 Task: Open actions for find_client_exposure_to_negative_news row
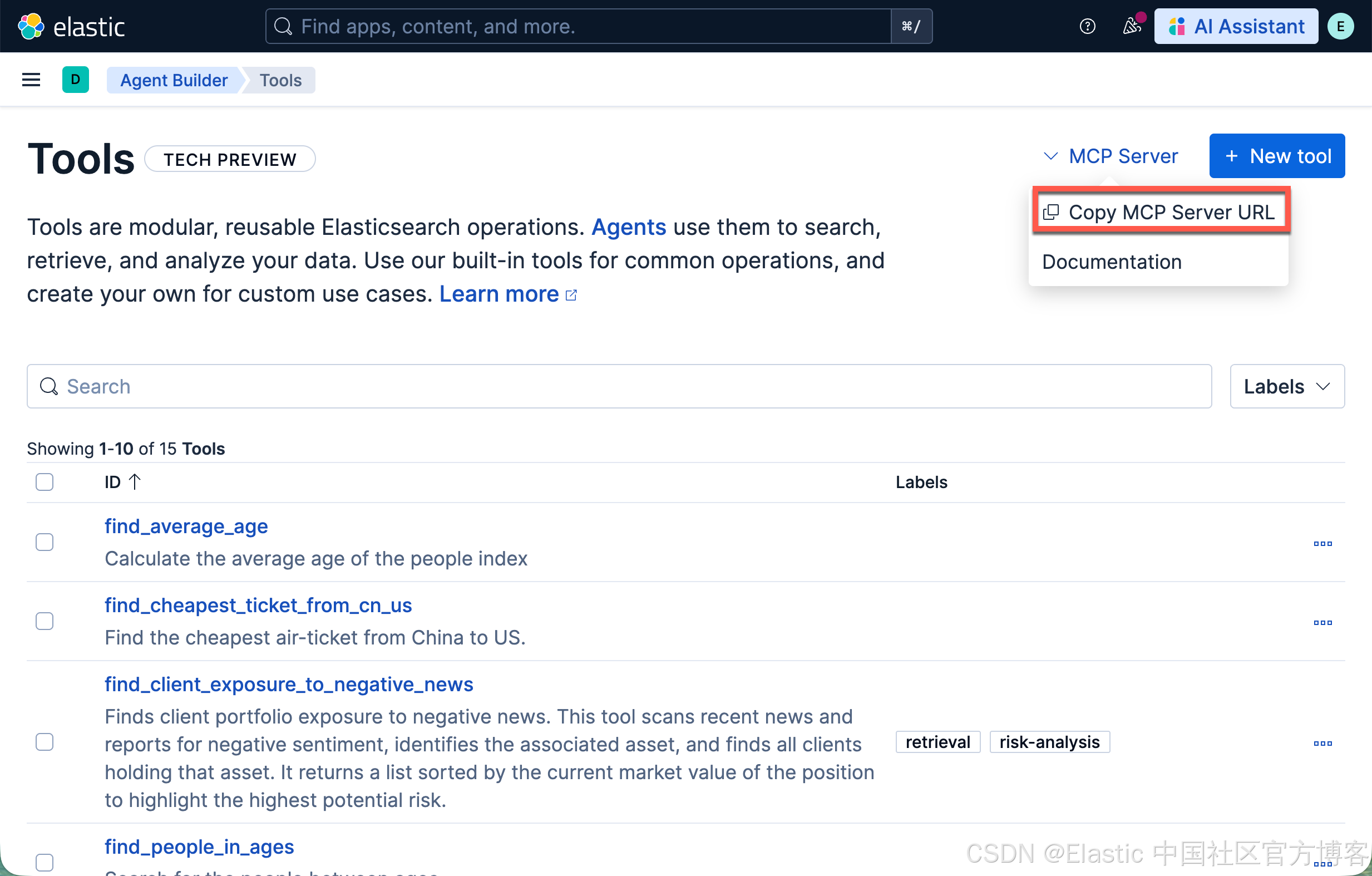click(1322, 743)
